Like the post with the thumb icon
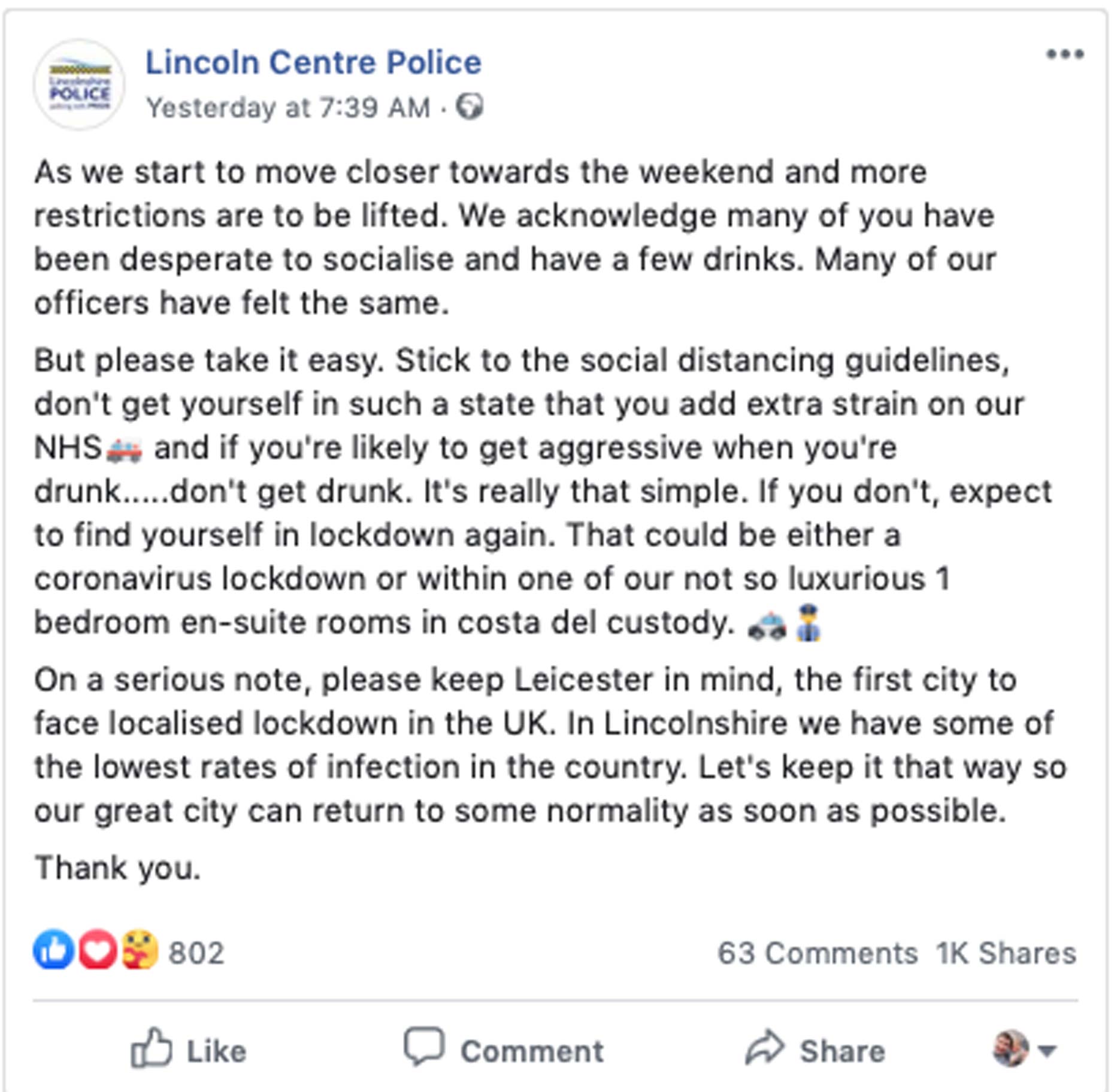 click(x=151, y=1048)
